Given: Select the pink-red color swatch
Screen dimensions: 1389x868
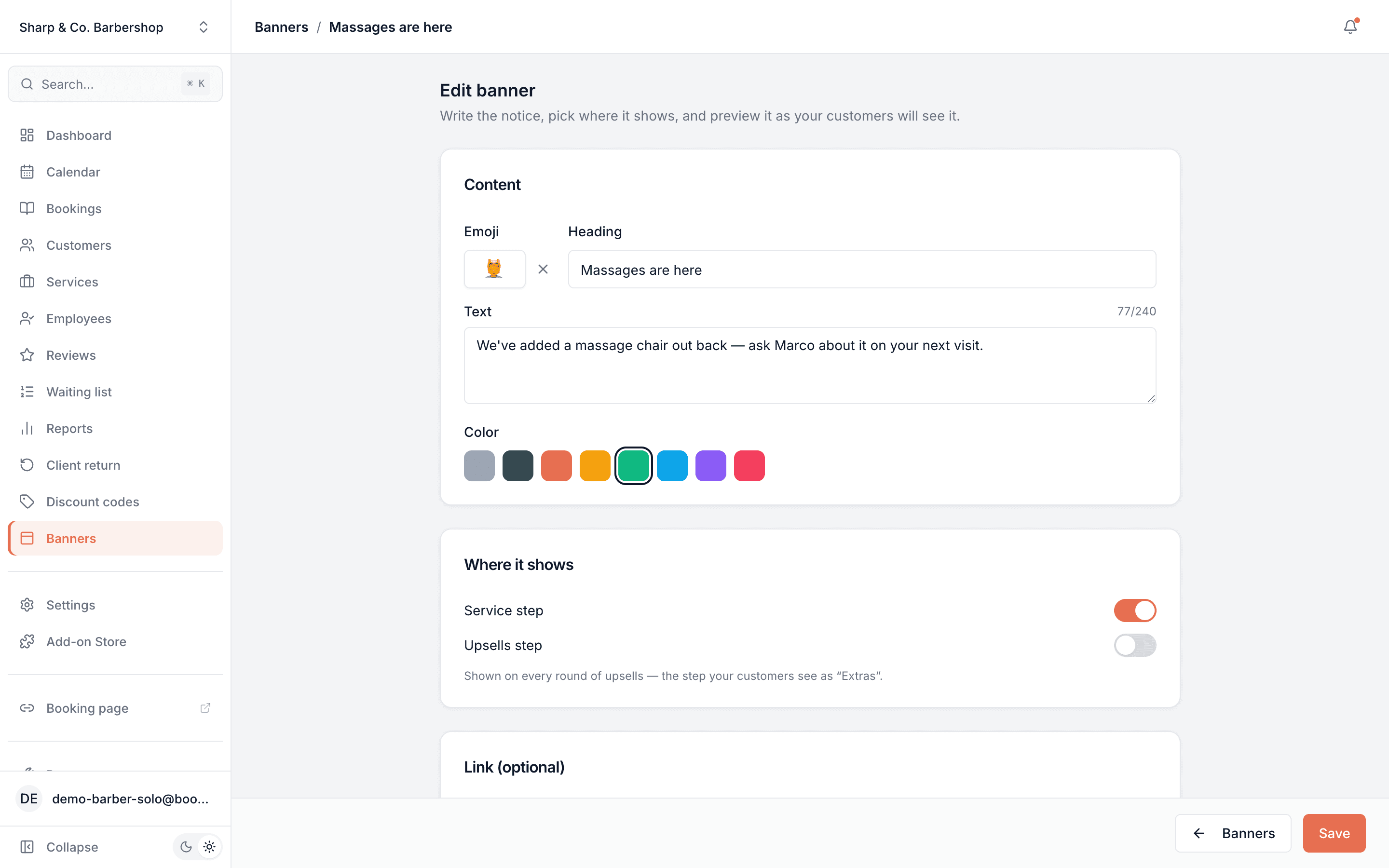Looking at the screenshot, I should click(749, 465).
